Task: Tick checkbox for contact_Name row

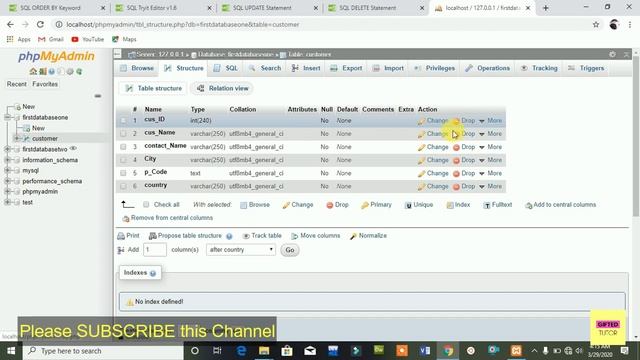Action: click(123, 147)
